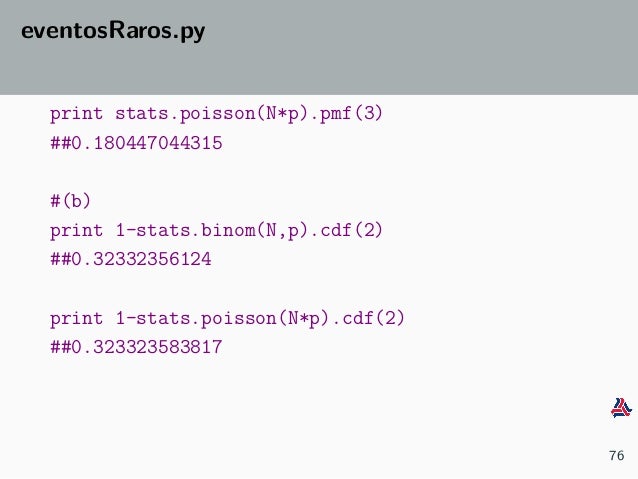Click the #(b) comment line
The width and height of the screenshot is (638, 479).
coord(70,201)
